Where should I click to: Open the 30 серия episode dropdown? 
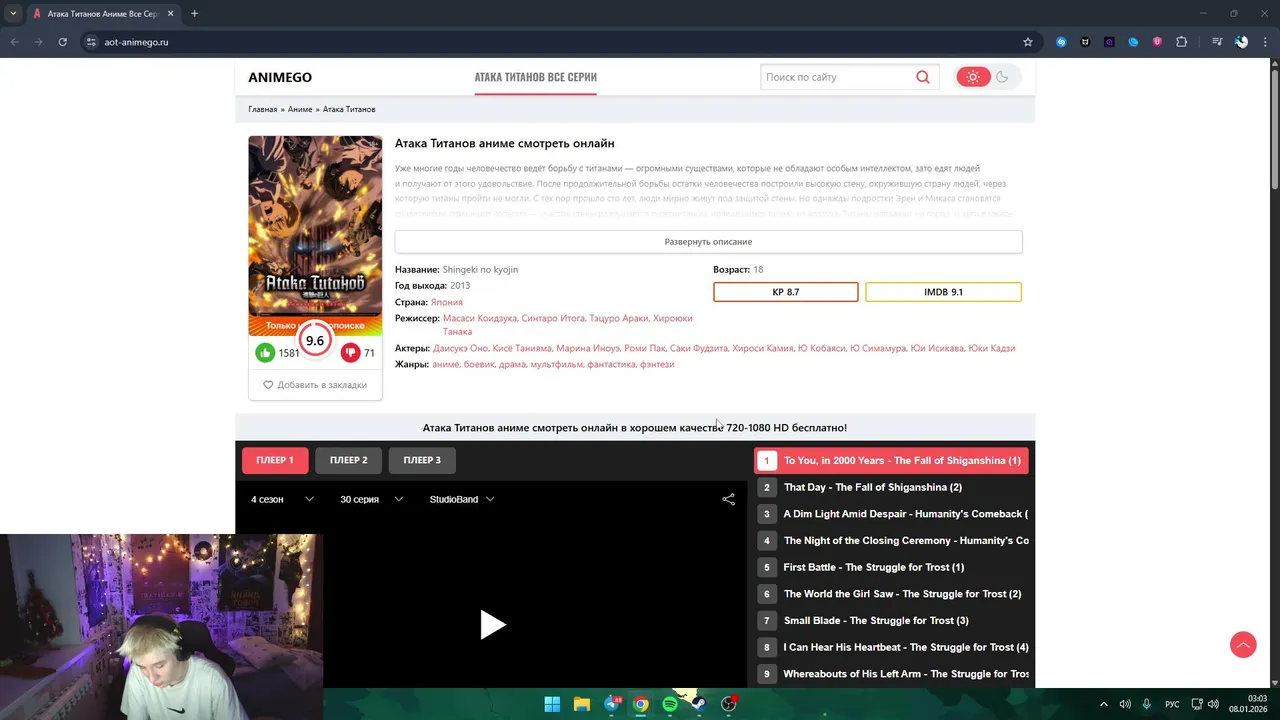[x=371, y=499]
